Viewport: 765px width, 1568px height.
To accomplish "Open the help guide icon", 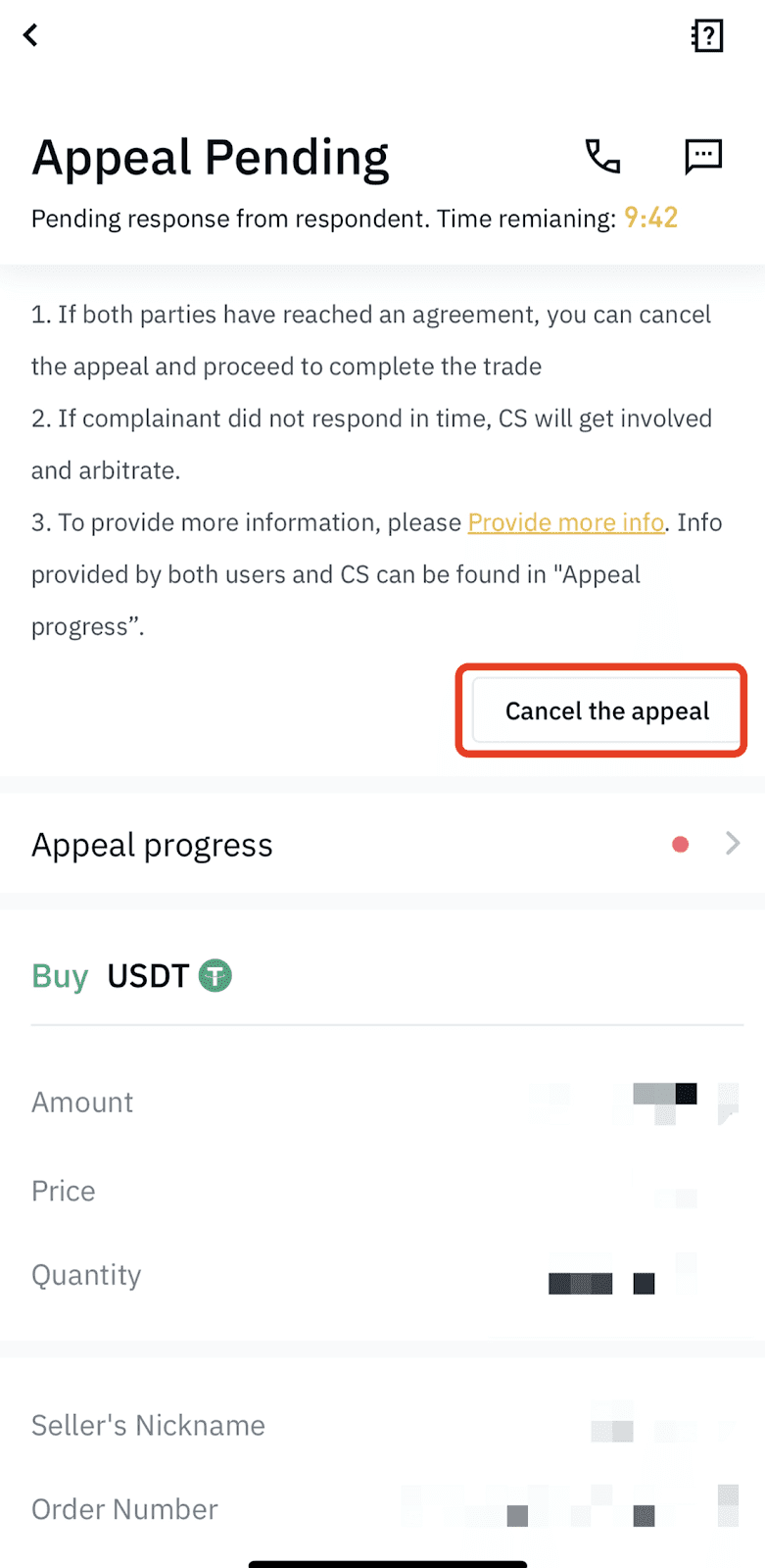I will 707,36.
